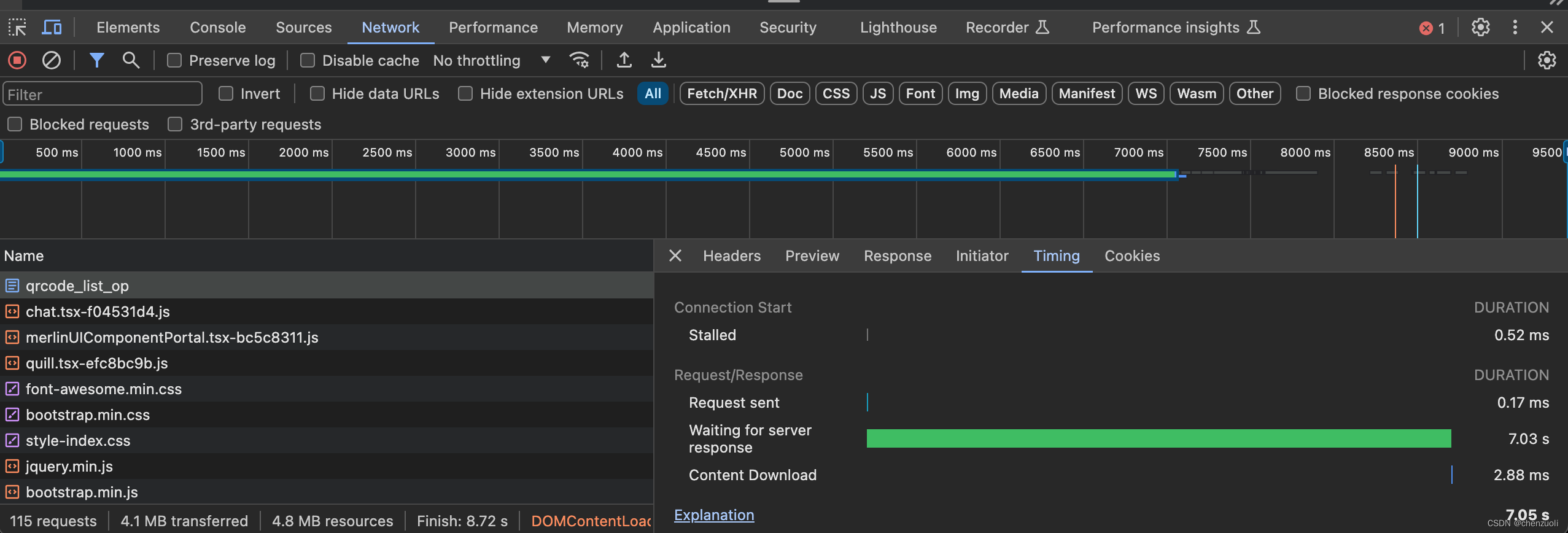Filter by WS type

tap(1146, 93)
